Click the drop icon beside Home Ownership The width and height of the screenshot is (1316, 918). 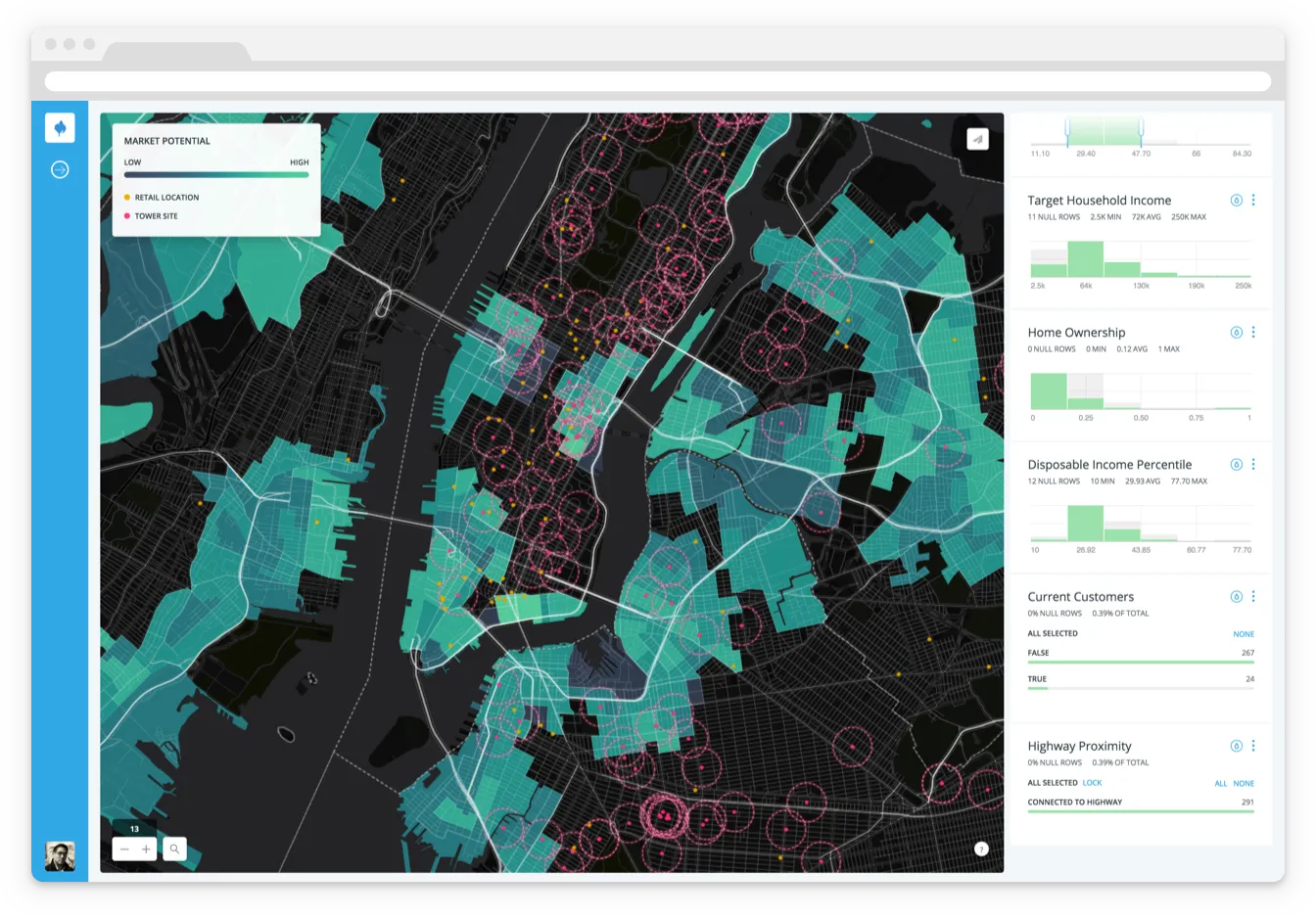[x=1235, y=332]
